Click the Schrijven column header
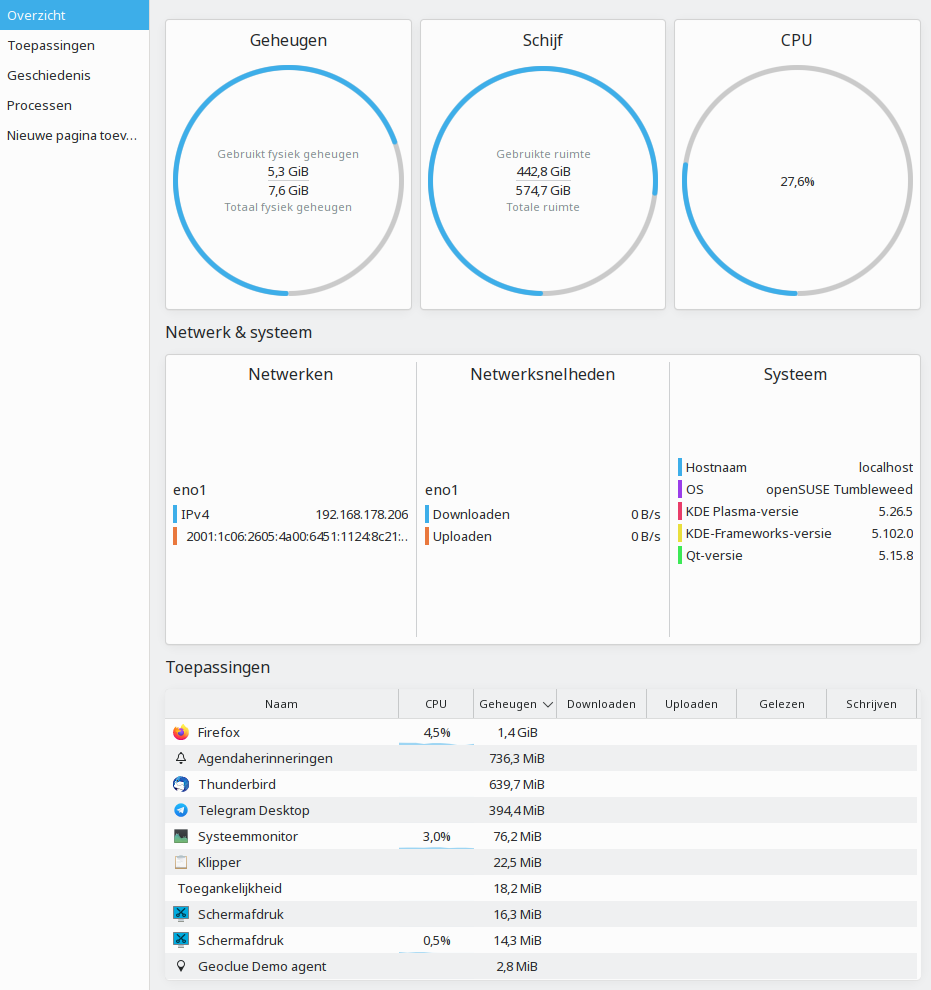The width and height of the screenshot is (931, 990). tap(871, 704)
